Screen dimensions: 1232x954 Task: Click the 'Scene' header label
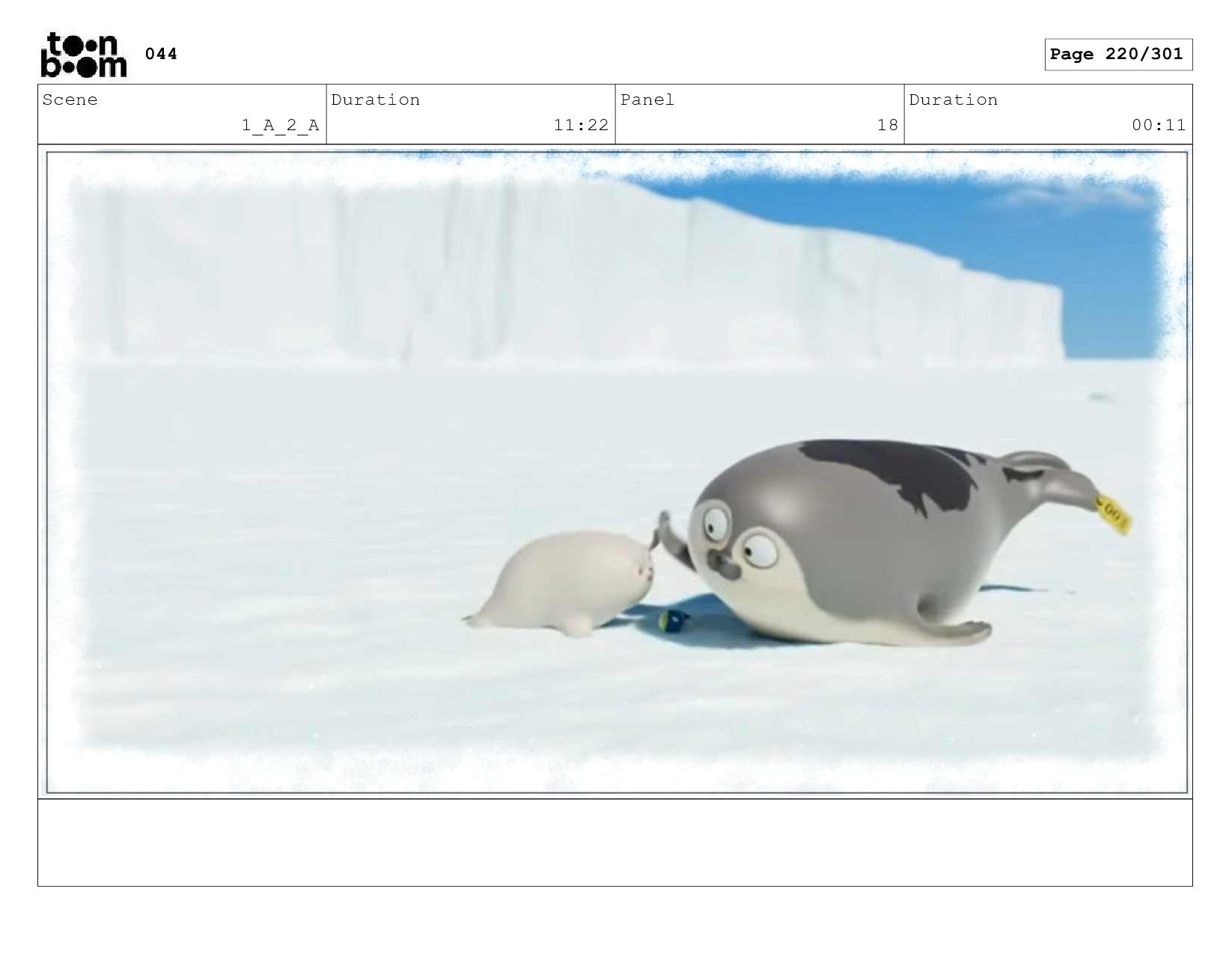[70, 100]
